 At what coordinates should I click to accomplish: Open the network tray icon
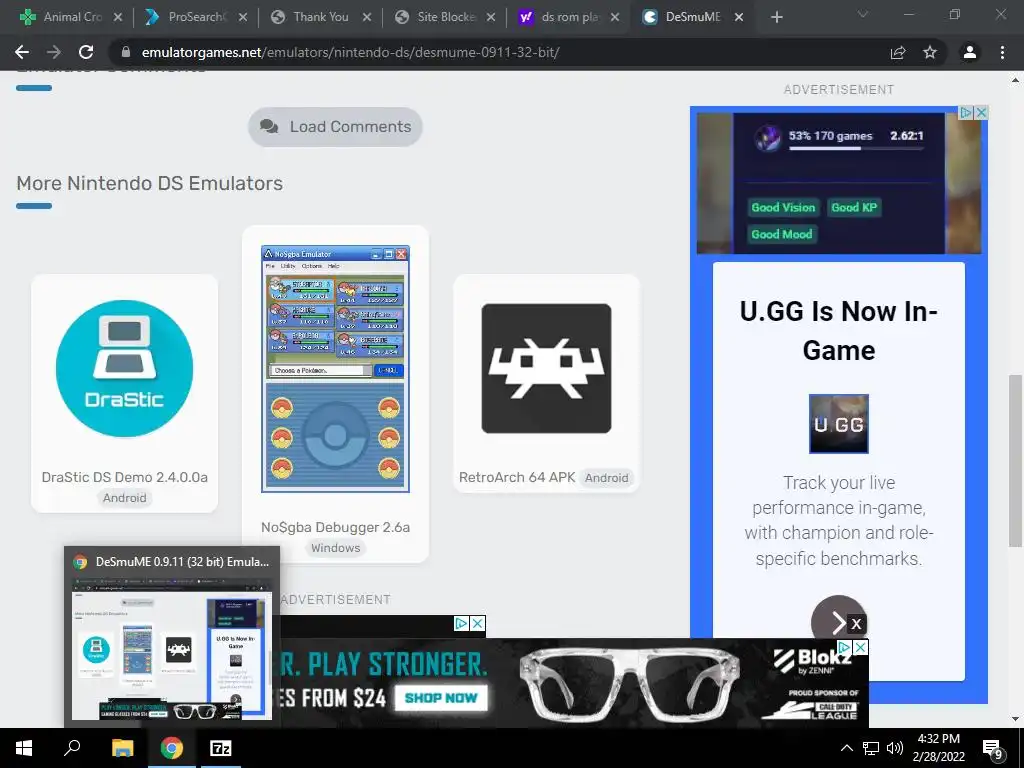pos(871,748)
